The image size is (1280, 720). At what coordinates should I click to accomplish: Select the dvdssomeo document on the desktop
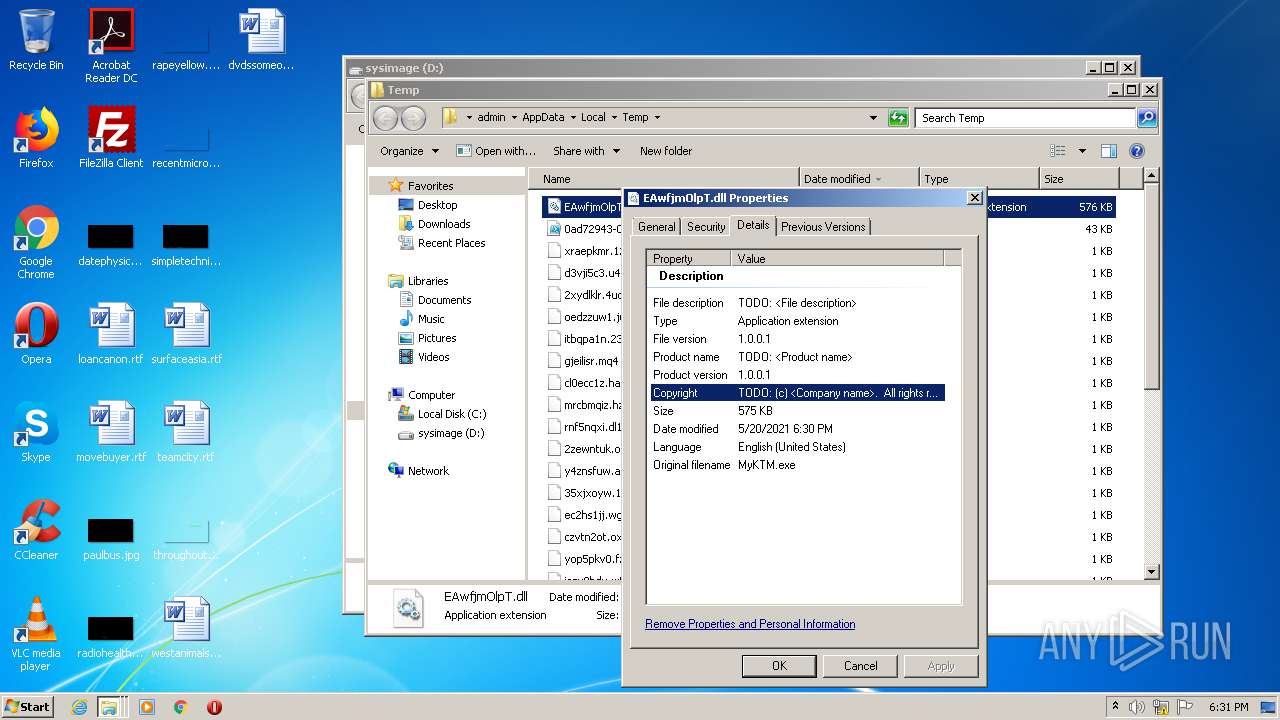pos(262,40)
